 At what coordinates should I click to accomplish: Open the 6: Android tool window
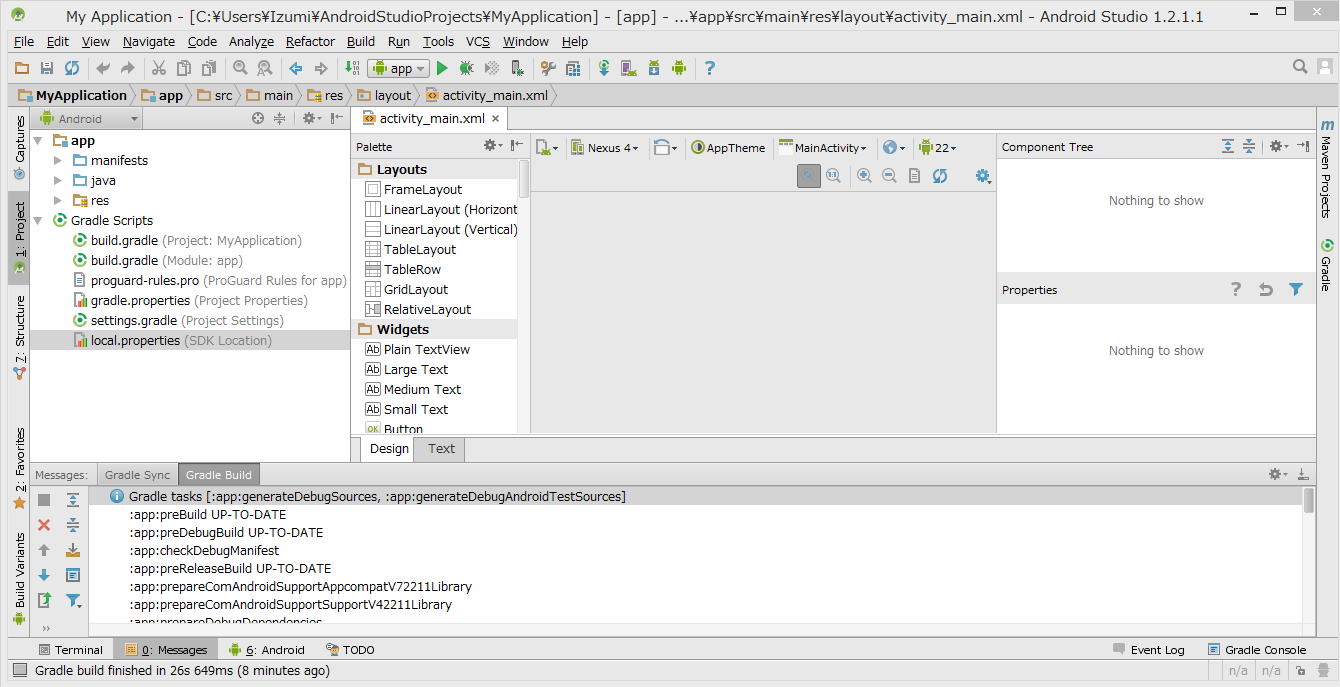pyautogui.click(x=266, y=650)
